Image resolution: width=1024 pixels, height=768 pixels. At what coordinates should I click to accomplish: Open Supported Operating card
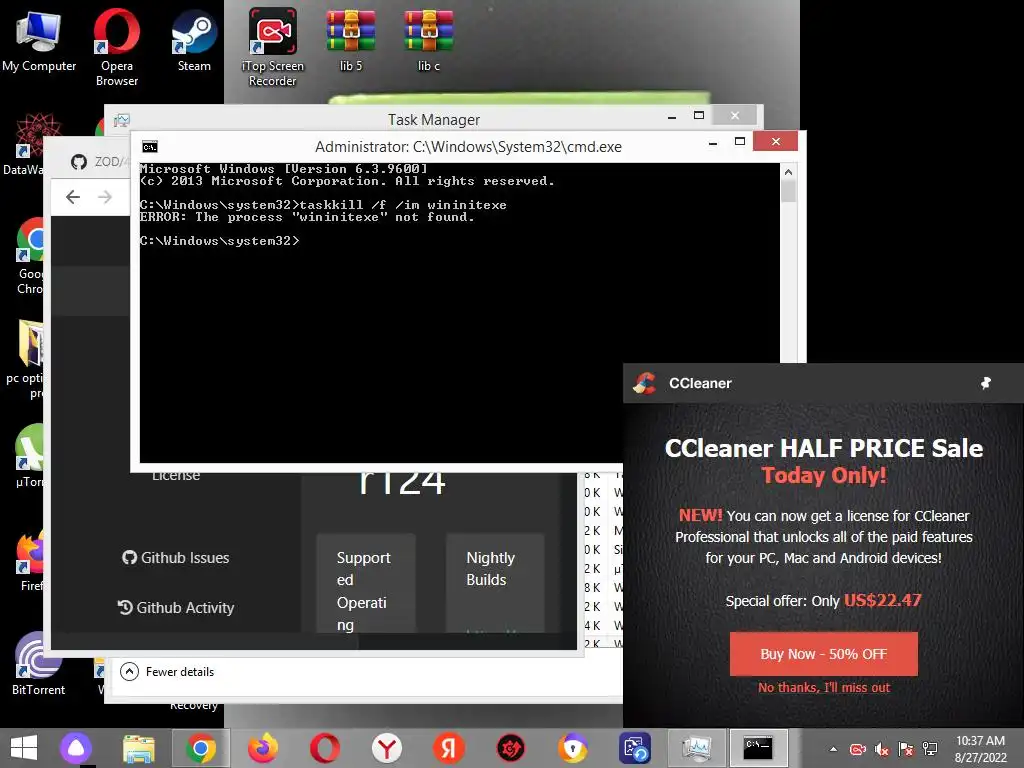click(366, 583)
